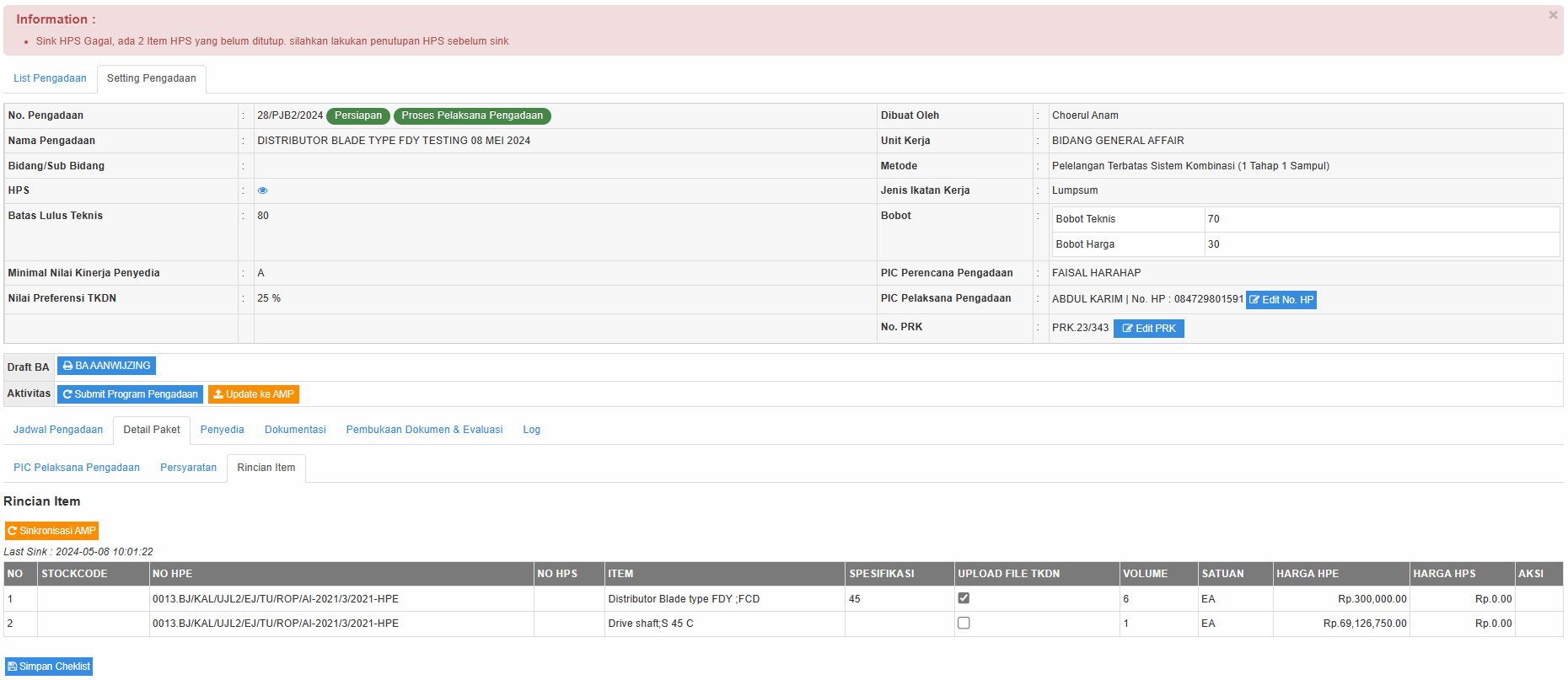Click Sinkronisasi AMP refresh button

(x=51, y=531)
